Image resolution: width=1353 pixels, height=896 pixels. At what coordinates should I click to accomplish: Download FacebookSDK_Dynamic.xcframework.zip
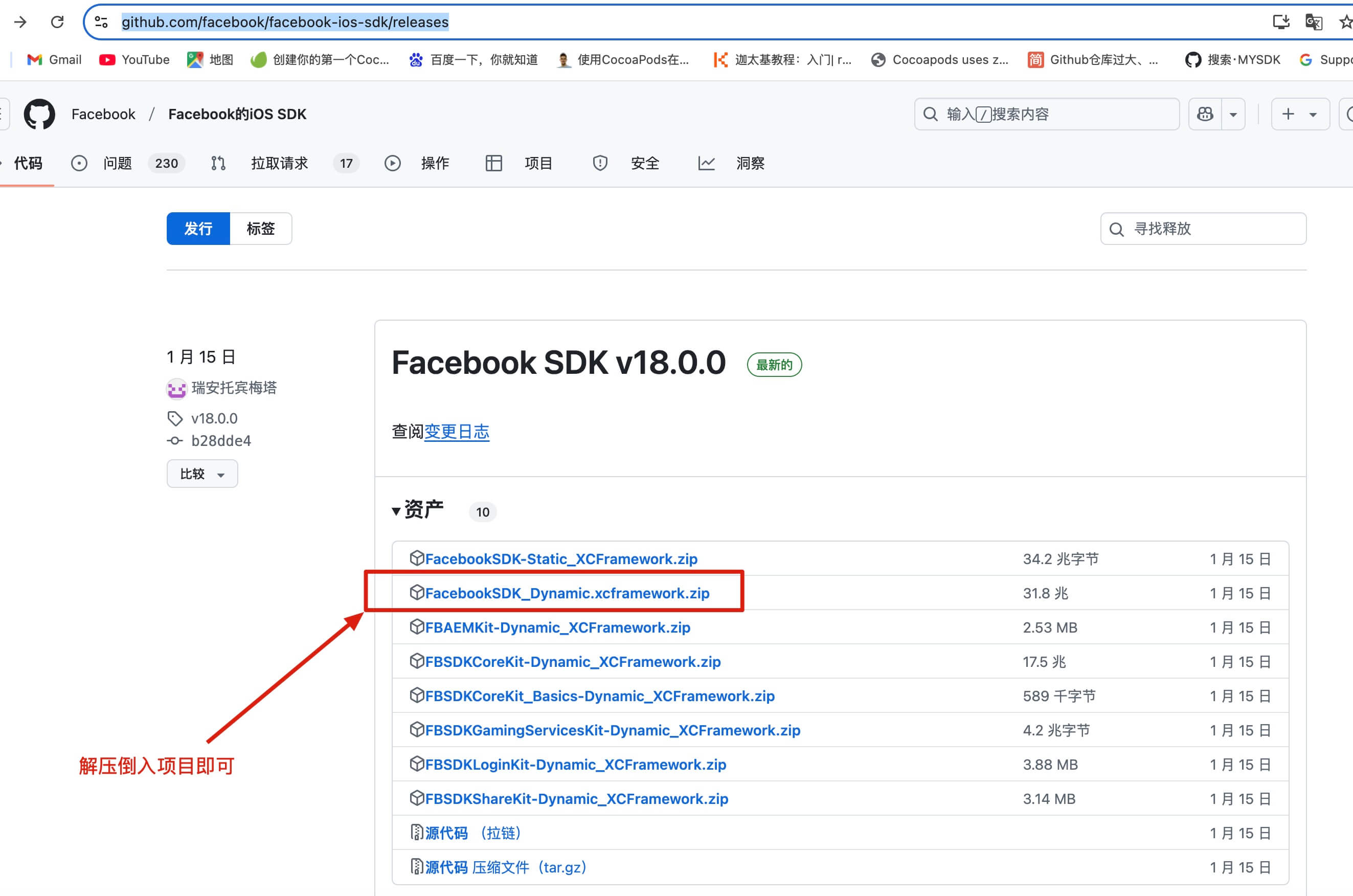[567, 593]
